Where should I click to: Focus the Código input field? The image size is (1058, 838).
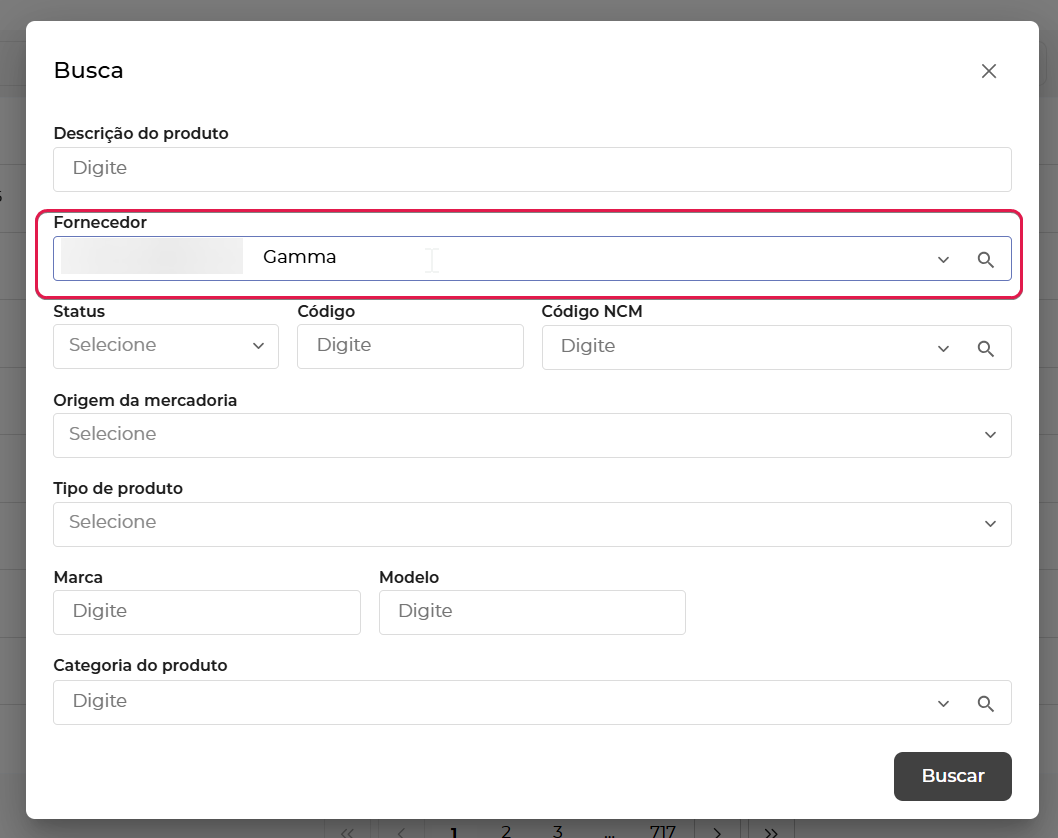pyautogui.click(x=409, y=346)
